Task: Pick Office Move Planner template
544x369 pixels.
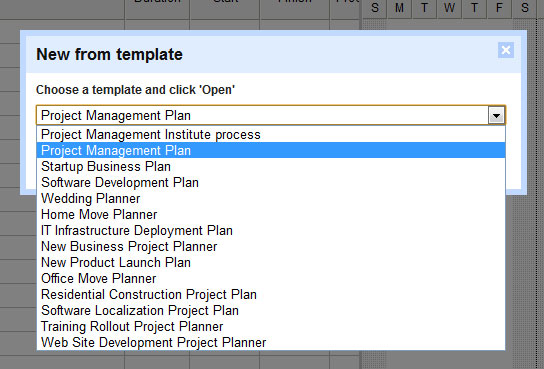Action: point(271,278)
